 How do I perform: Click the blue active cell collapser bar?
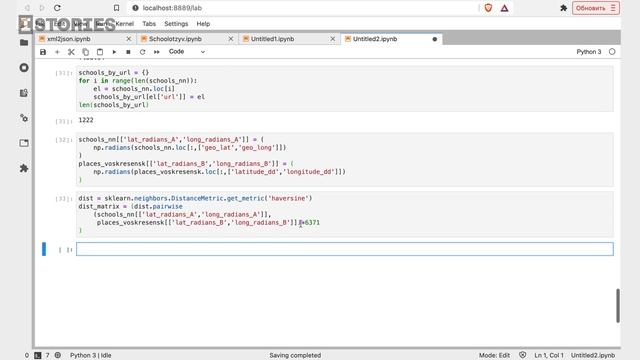44,249
